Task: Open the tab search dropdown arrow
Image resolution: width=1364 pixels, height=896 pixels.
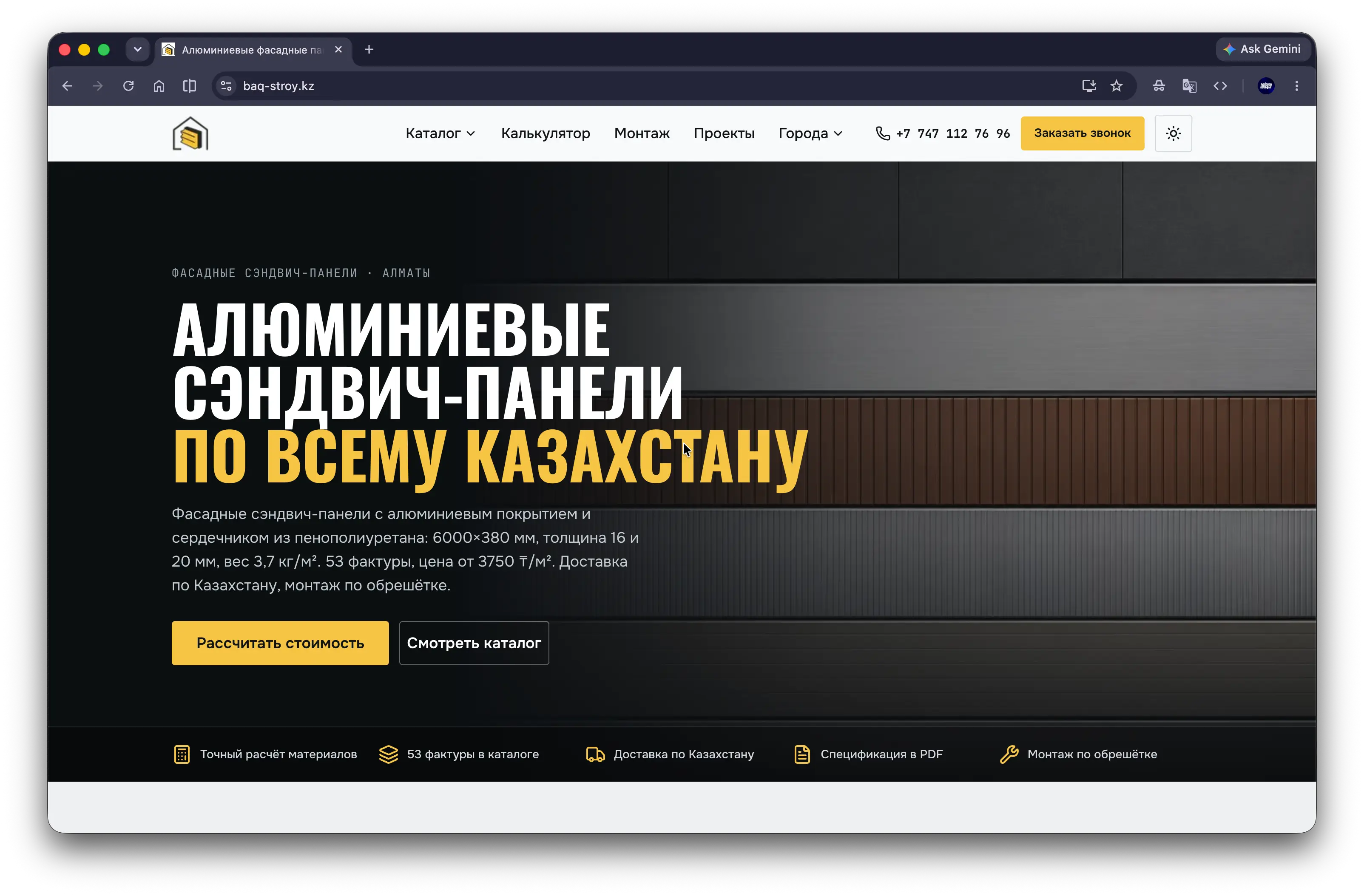Action: [x=137, y=50]
